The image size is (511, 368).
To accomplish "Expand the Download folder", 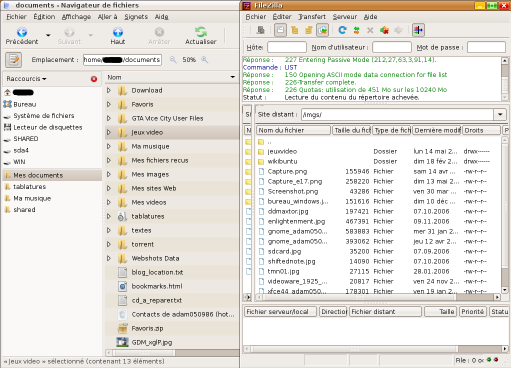I will tap(109, 90).
